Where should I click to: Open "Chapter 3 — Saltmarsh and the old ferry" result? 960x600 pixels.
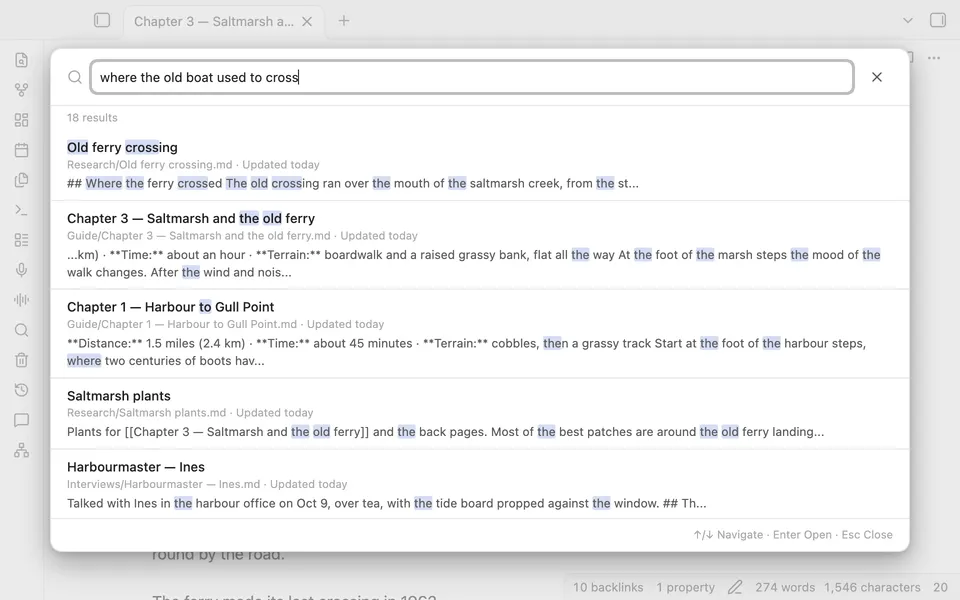[x=480, y=245]
